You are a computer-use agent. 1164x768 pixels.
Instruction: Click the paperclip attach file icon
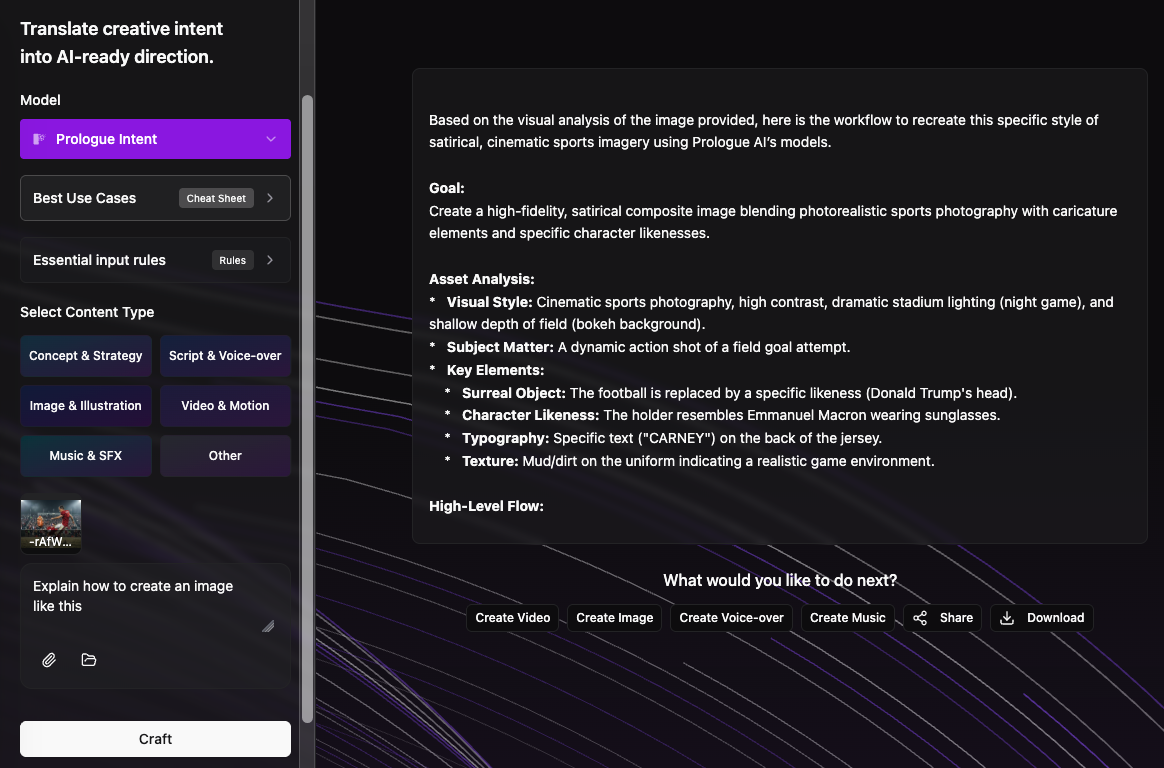48,660
